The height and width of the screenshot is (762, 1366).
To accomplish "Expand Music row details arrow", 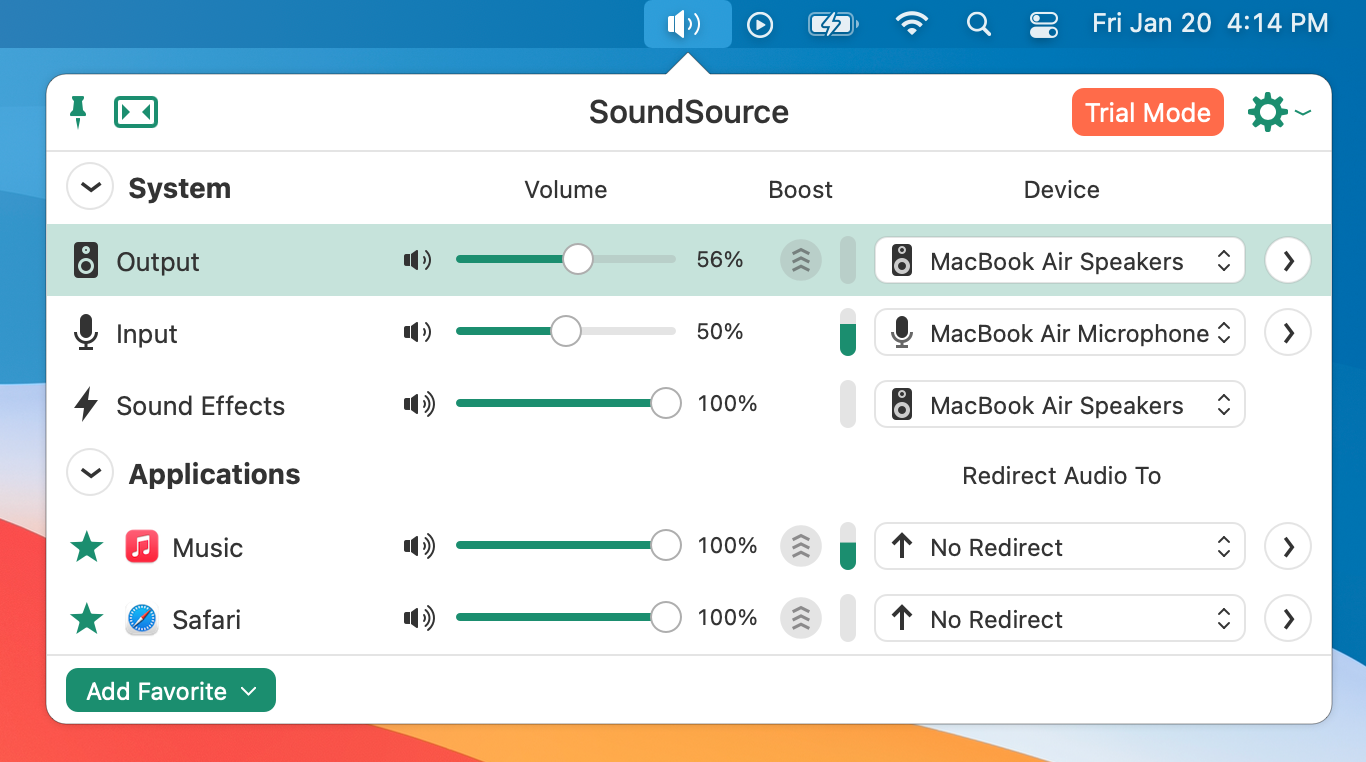I will (x=1288, y=547).
